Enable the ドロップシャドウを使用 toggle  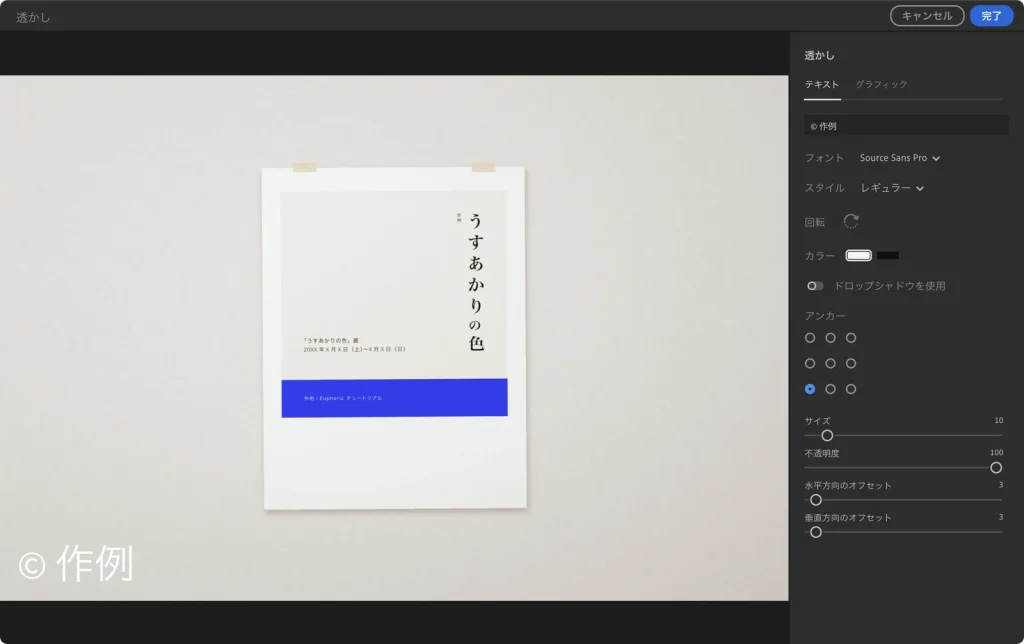[x=814, y=285]
